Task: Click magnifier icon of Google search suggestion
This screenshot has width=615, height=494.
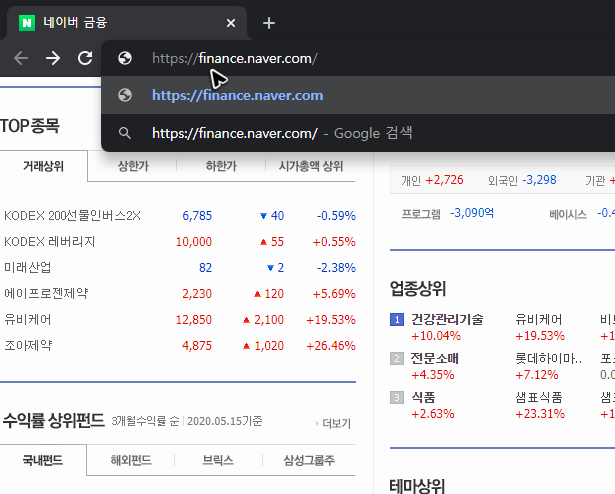Action: (125, 133)
